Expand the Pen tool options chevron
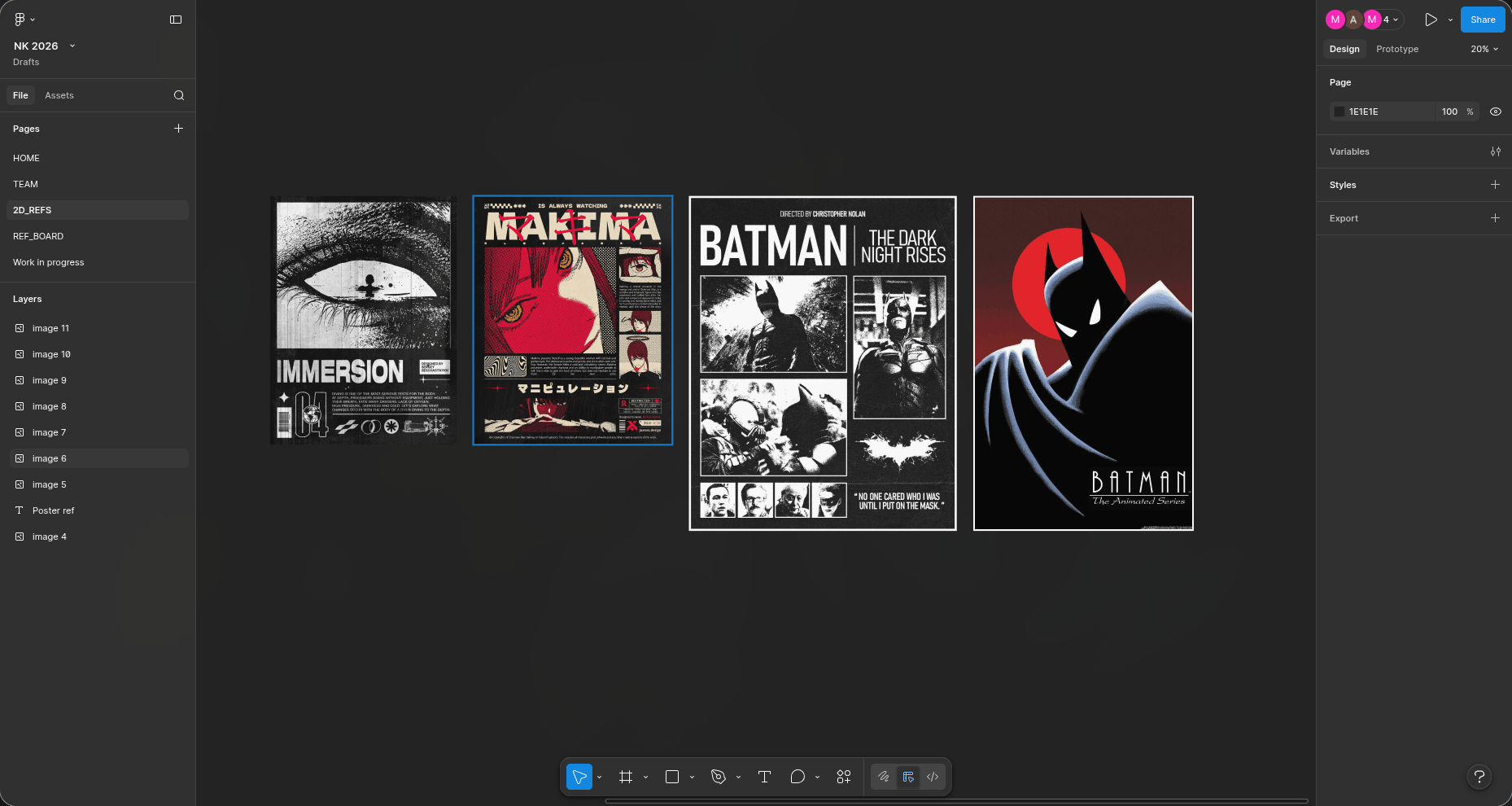 click(x=739, y=777)
